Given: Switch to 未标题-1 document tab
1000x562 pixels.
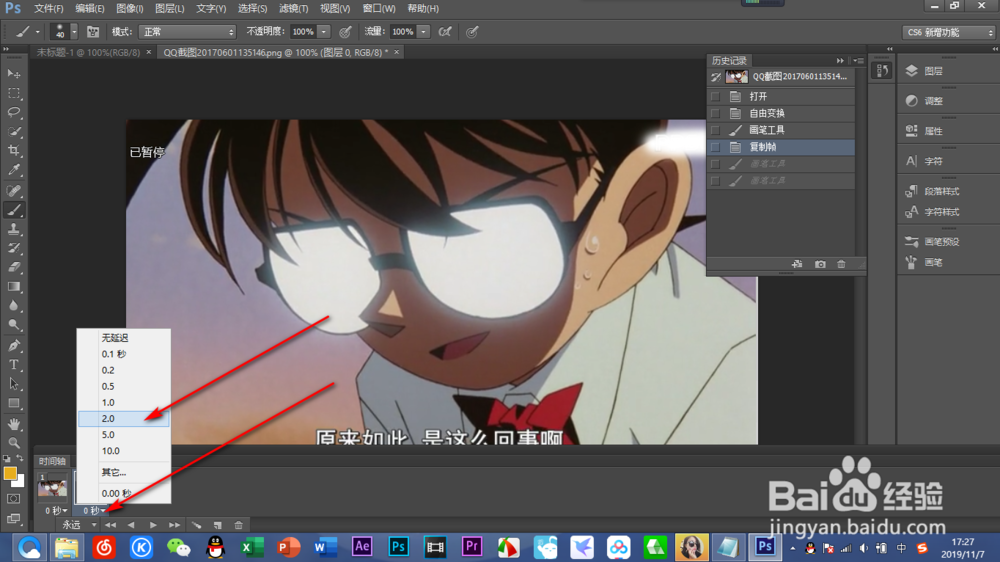Looking at the screenshot, I should click(x=88, y=52).
